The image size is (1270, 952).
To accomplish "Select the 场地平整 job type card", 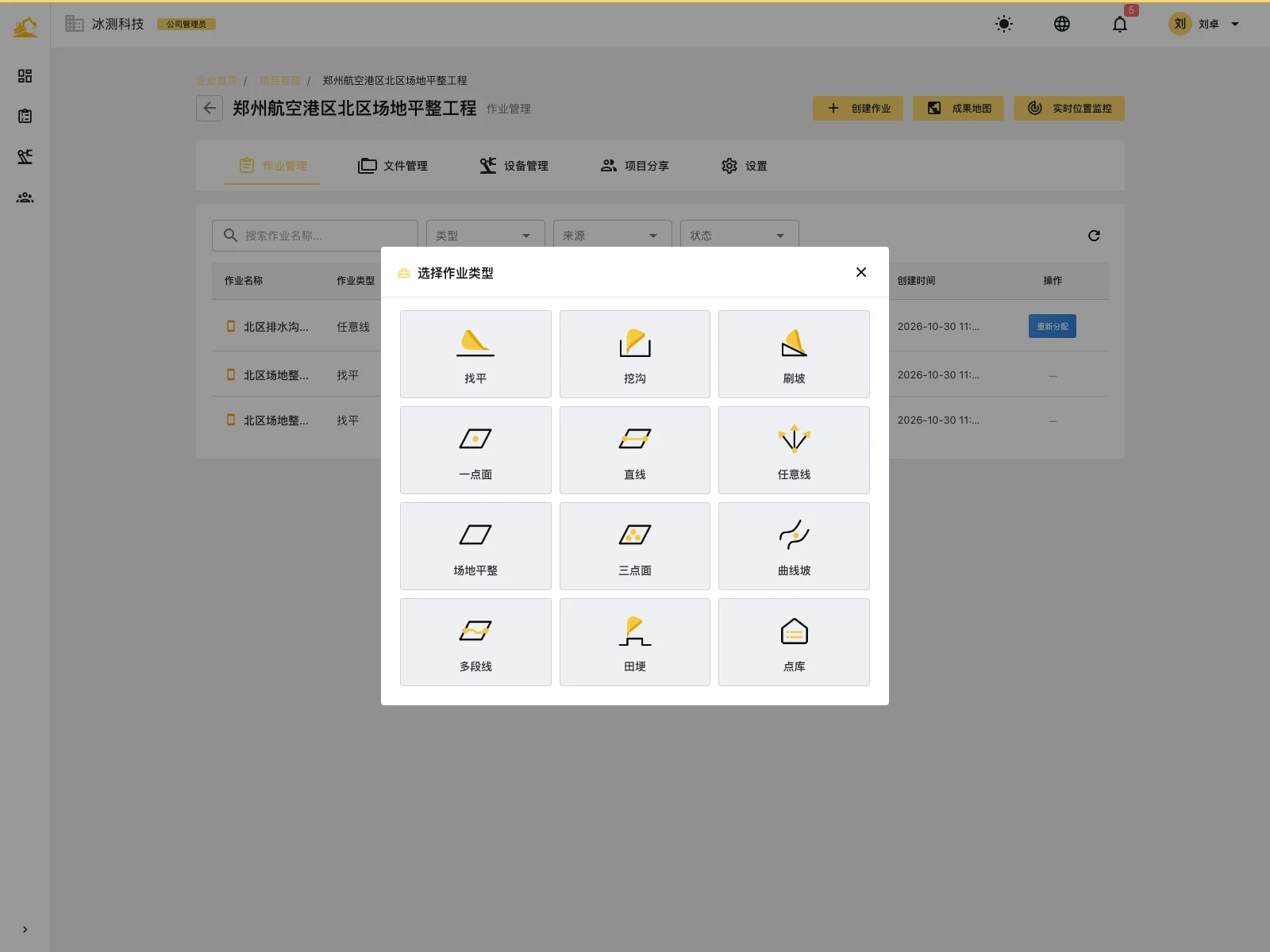I will (475, 546).
